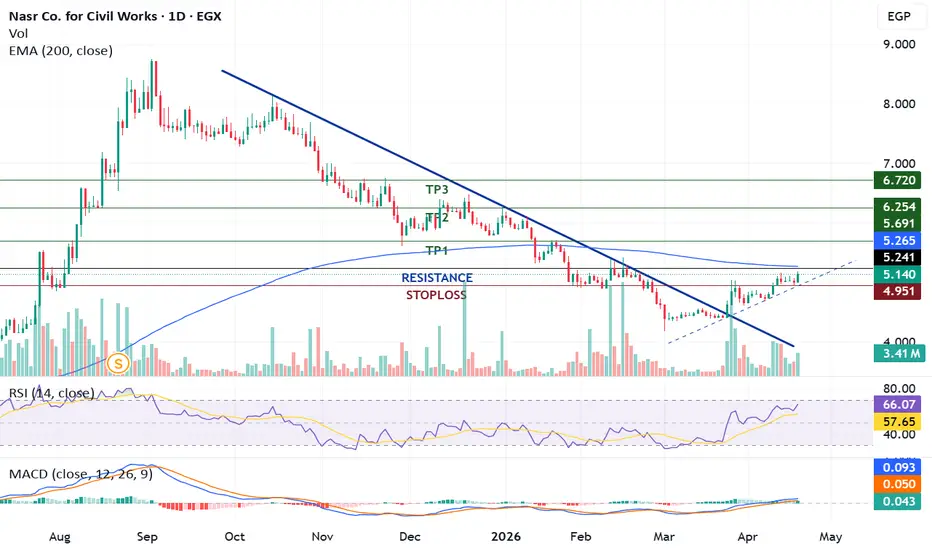Click the RESISTANCE annotation text
This screenshot has width=932, height=550.
point(437,278)
